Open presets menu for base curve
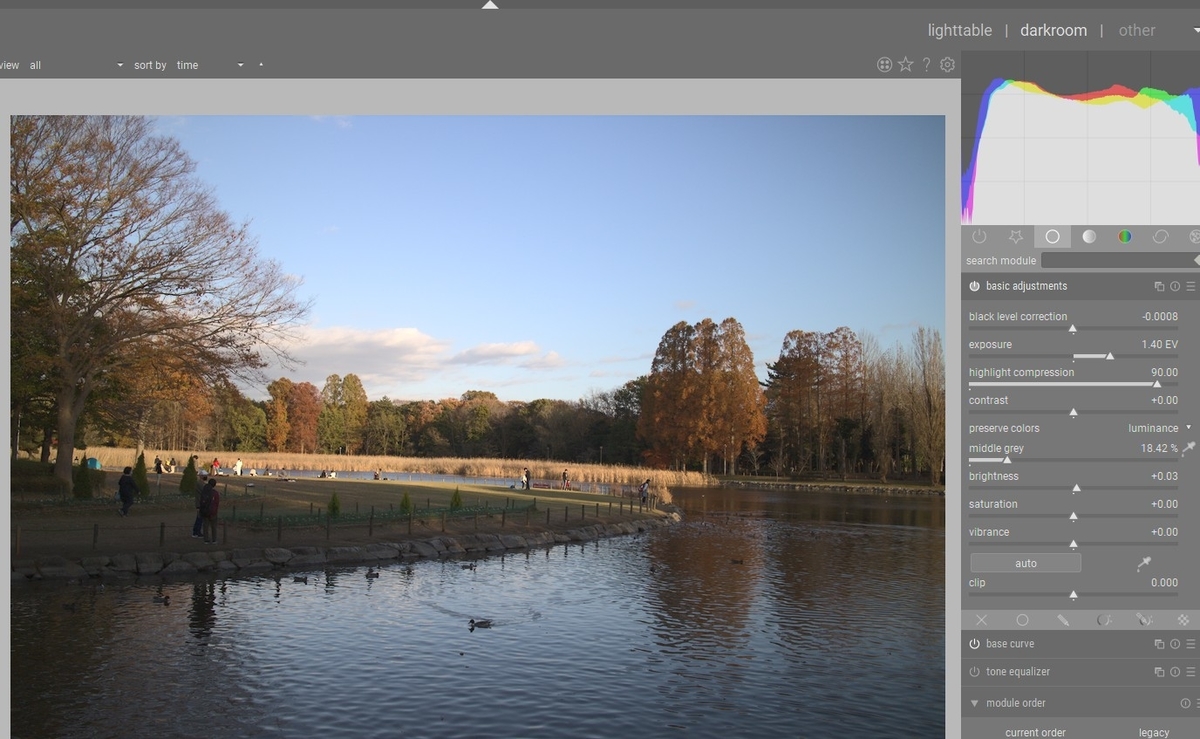Image resolution: width=1200 pixels, height=739 pixels. click(1191, 644)
